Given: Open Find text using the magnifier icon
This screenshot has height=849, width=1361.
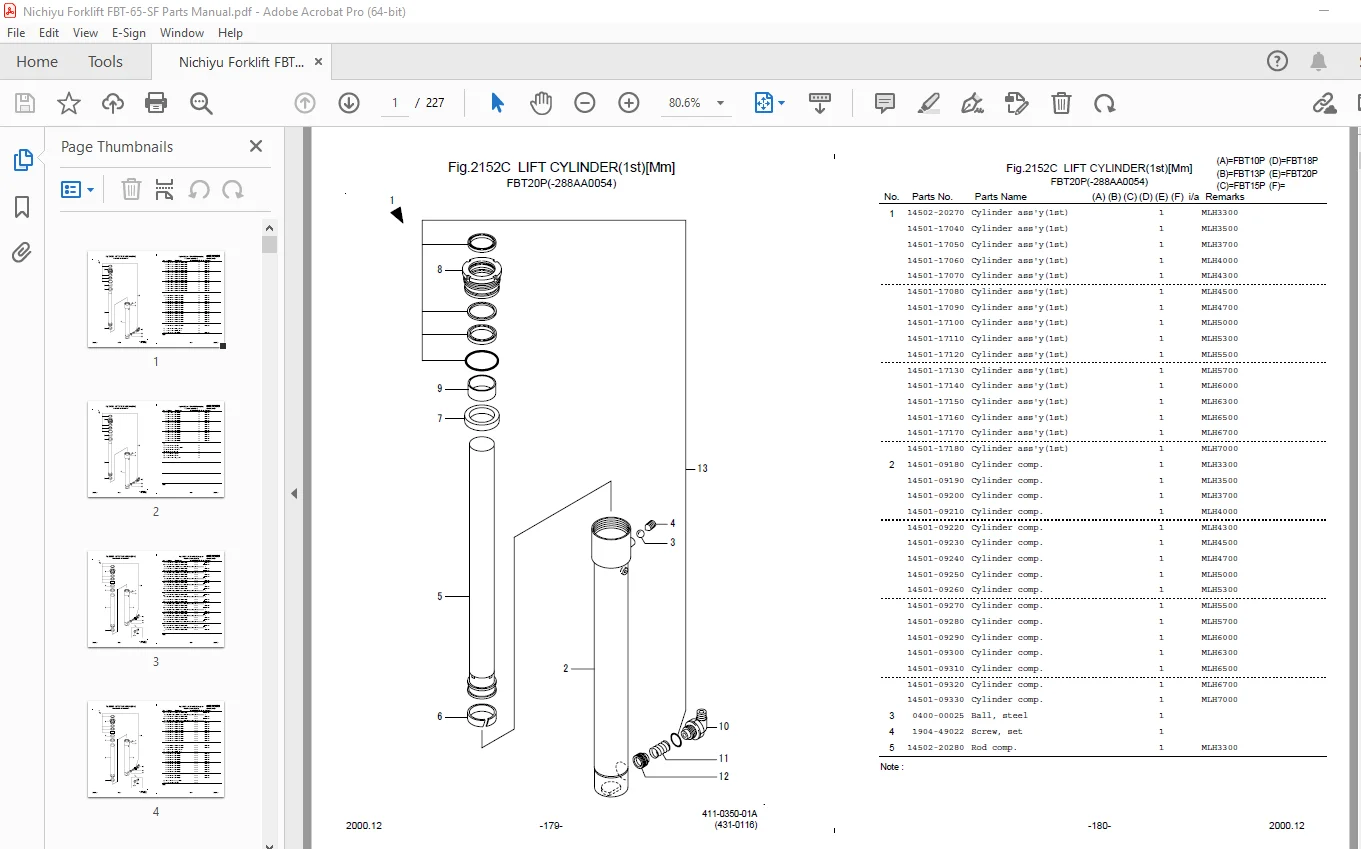Looking at the screenshot, I should point(201,103).
